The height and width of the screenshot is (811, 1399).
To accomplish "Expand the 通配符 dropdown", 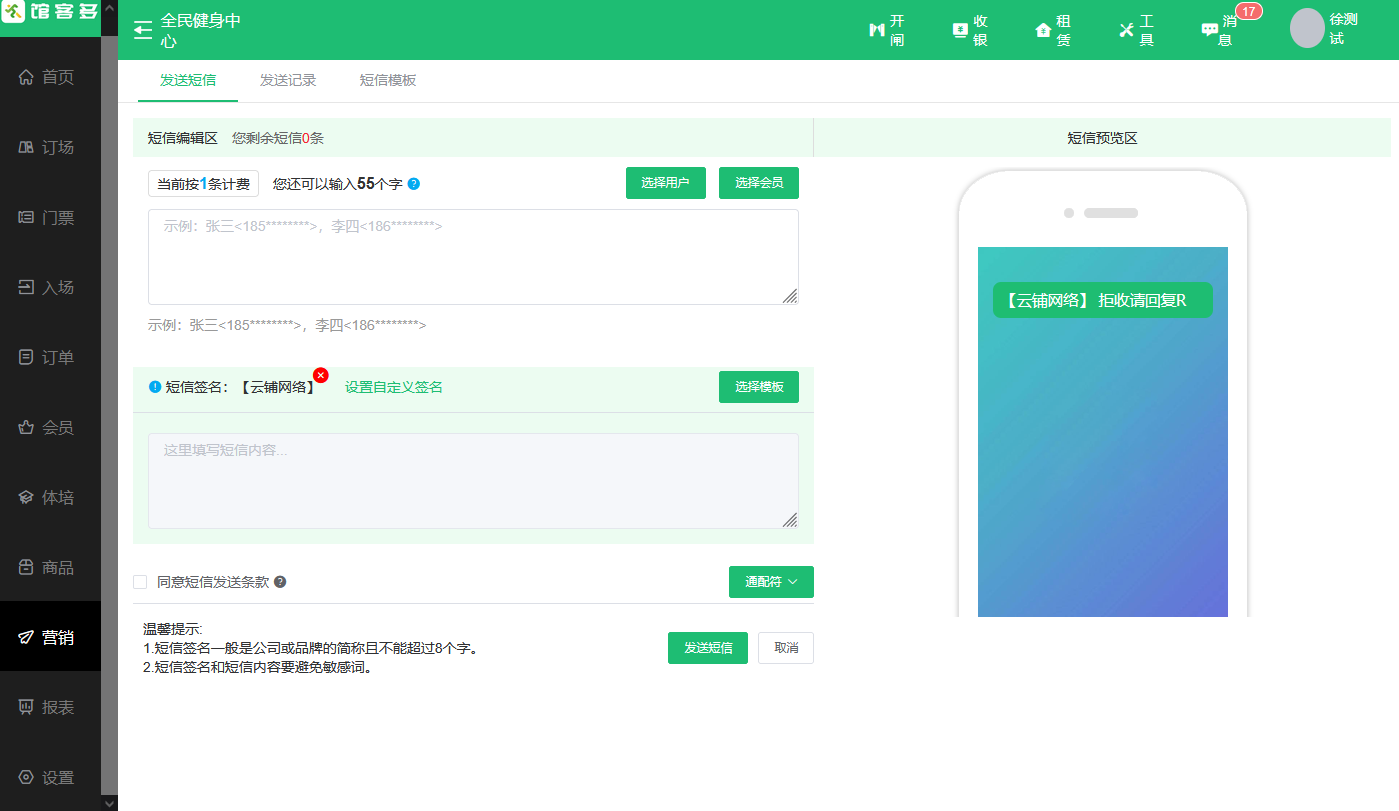I will [x=771, y=582].
